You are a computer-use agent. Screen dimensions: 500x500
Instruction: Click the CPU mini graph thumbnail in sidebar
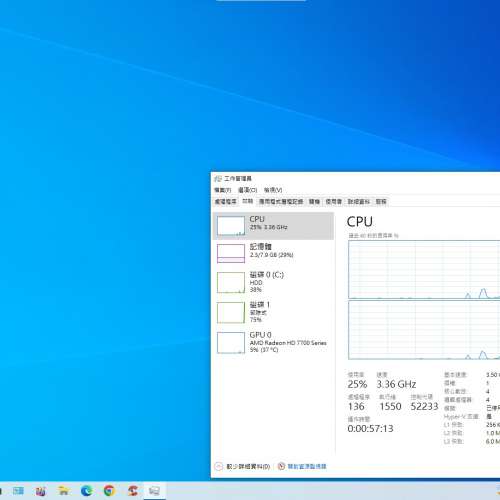click(231, 226)
